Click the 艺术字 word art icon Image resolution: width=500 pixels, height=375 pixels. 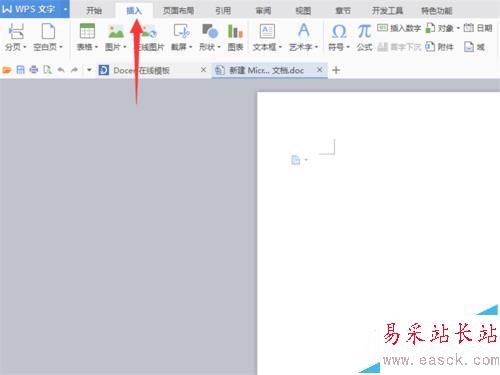pyautogui.click(x=303, y=31)
